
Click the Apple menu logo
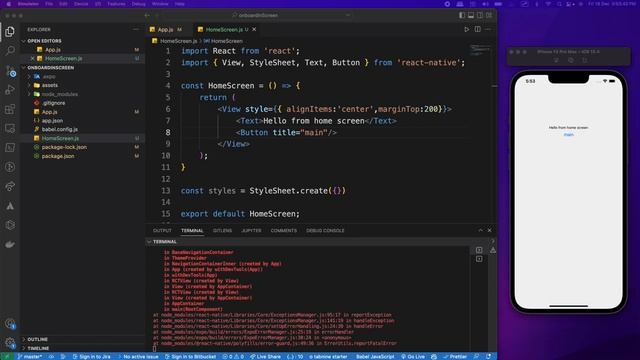(x=9, y=4)
